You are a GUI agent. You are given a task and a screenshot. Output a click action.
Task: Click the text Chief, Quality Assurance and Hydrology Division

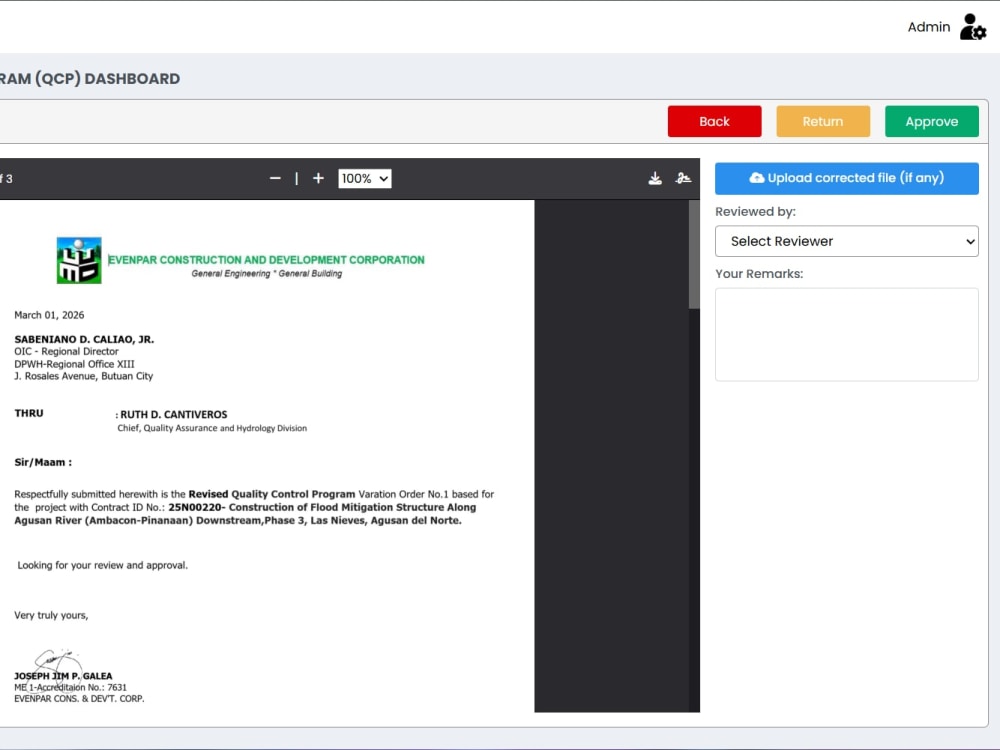point(212,428)
